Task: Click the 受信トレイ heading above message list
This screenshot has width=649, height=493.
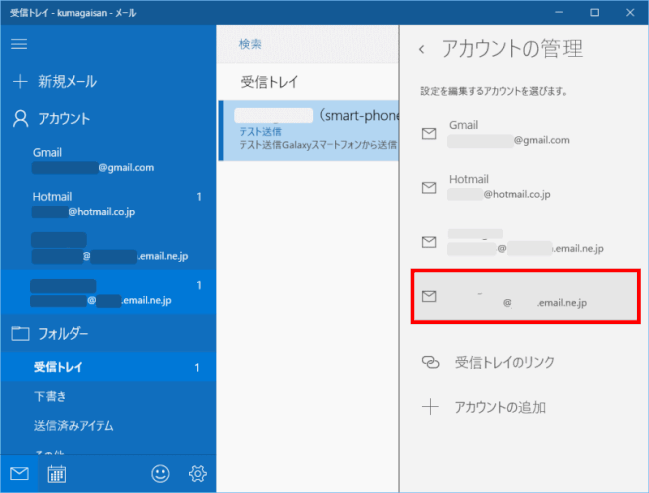Action: (x=269, y=82)
